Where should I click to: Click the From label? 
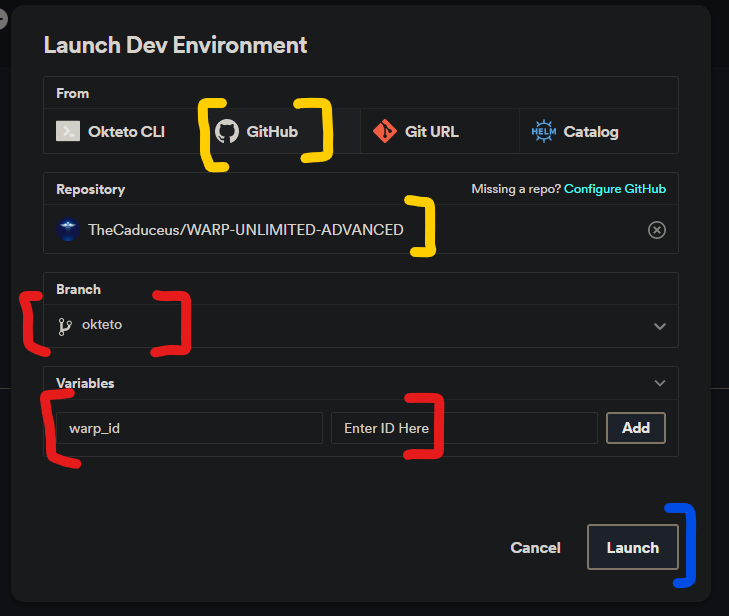coord(73,93)
